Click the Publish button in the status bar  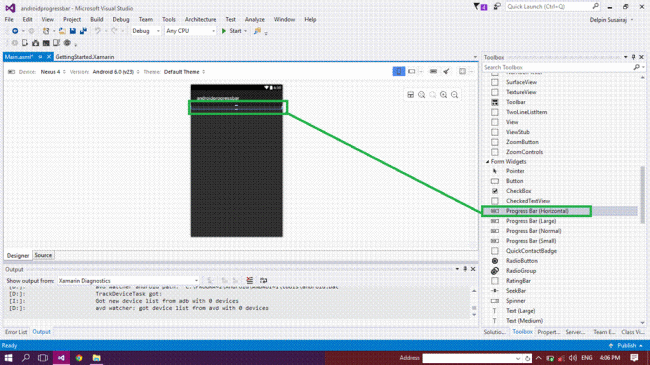click(626, 346)
